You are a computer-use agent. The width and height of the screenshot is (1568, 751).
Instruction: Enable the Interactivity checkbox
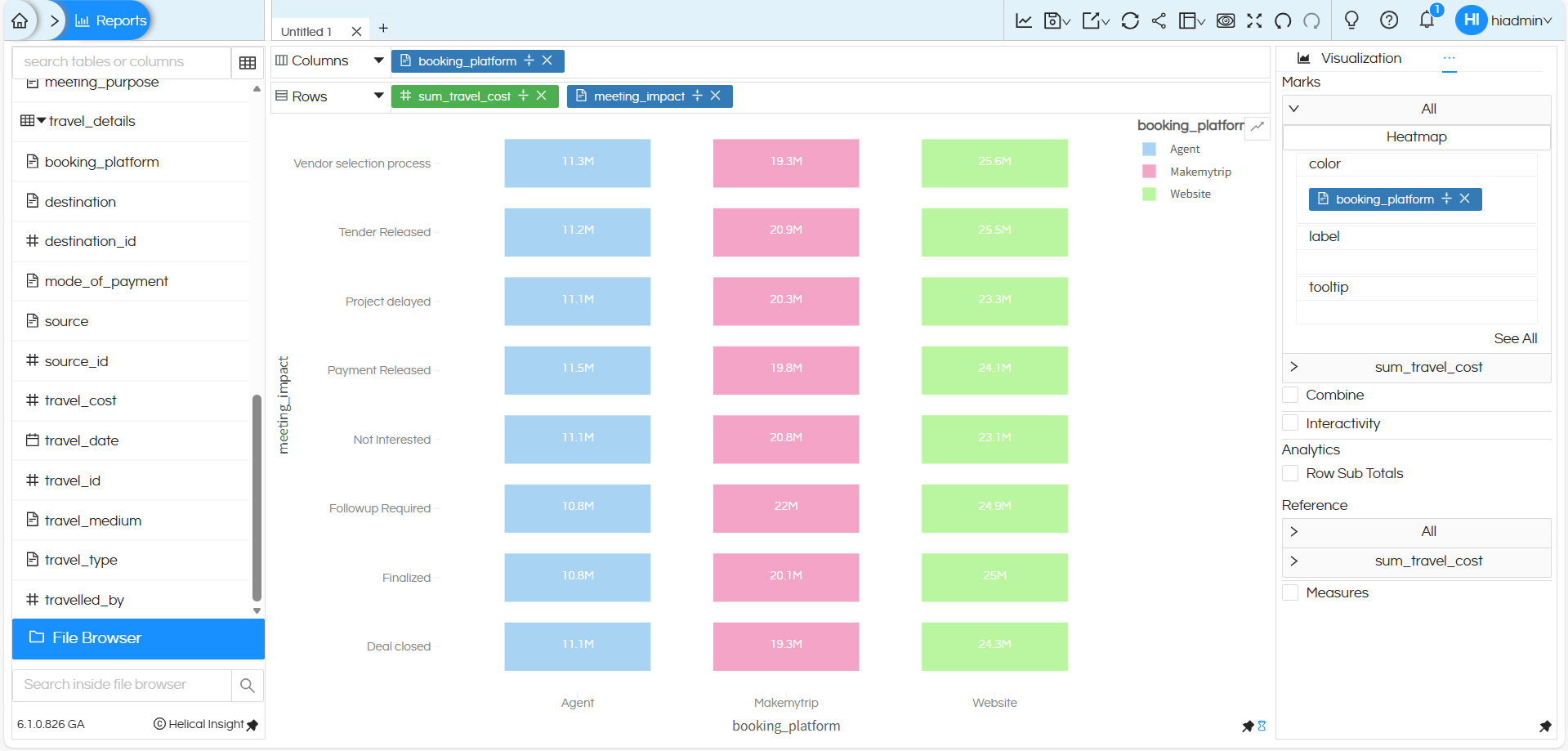pyautogui.click(x=1291, y=422)
